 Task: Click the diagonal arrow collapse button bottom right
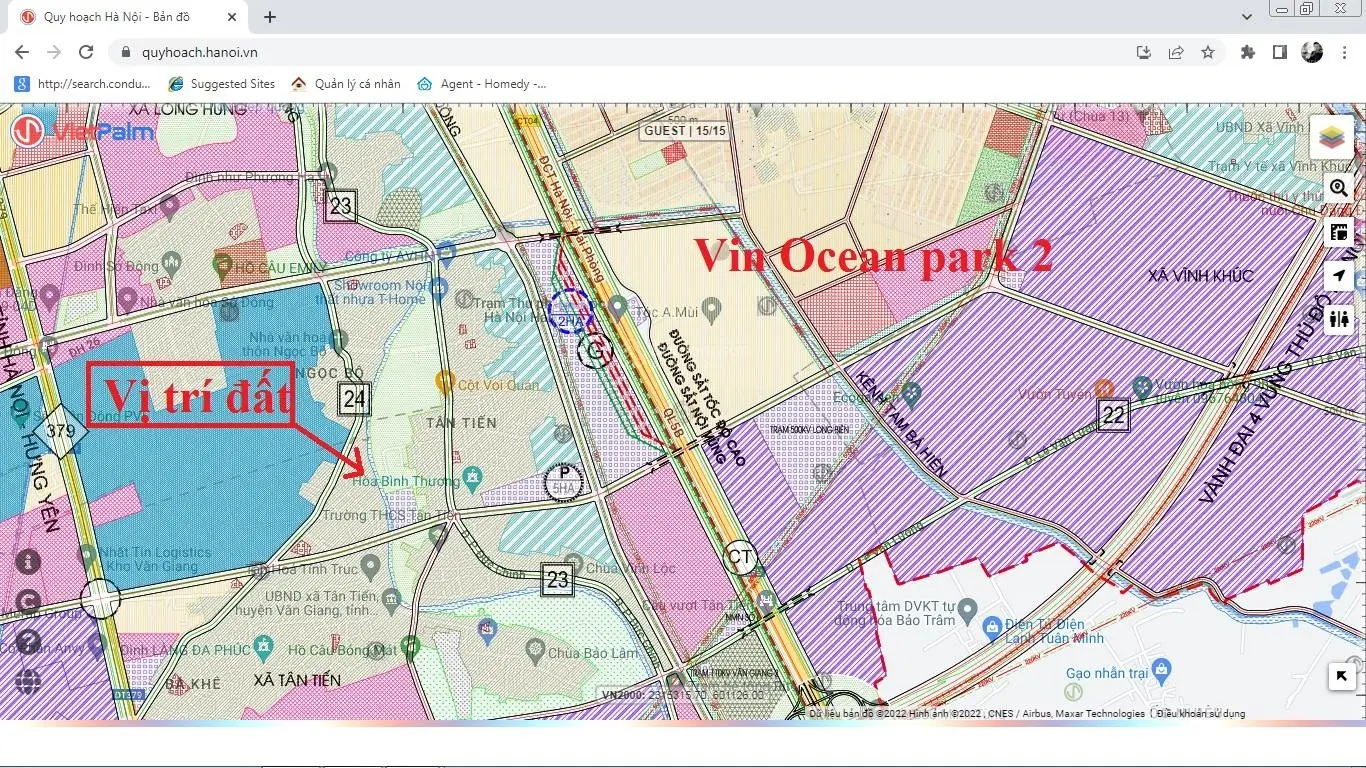point(1341,677)
